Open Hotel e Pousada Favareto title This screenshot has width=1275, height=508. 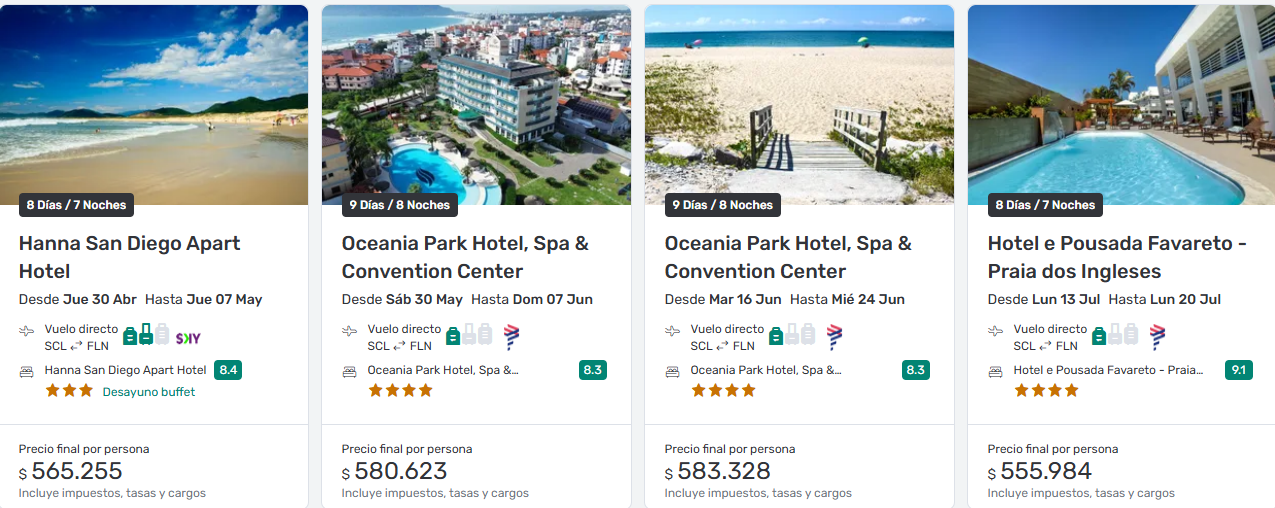[1116, 257]
